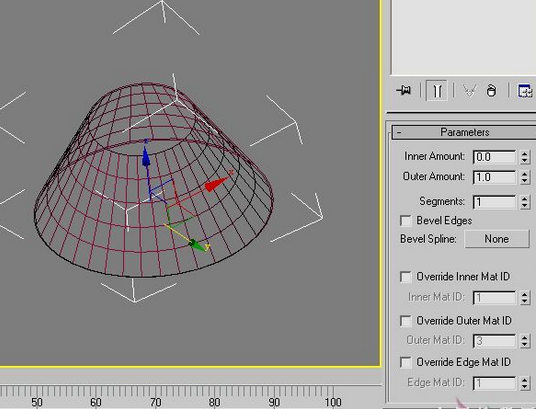Viewport: 536px width, 409px height.
Task: Check Override Outer Mat ID
Action: pyautogui.click(x=406, y=321)
